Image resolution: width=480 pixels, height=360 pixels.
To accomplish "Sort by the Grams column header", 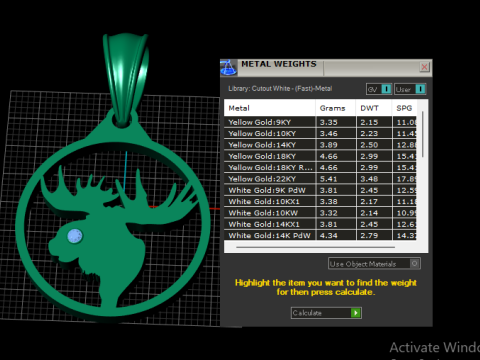I will tap(335, 108).
